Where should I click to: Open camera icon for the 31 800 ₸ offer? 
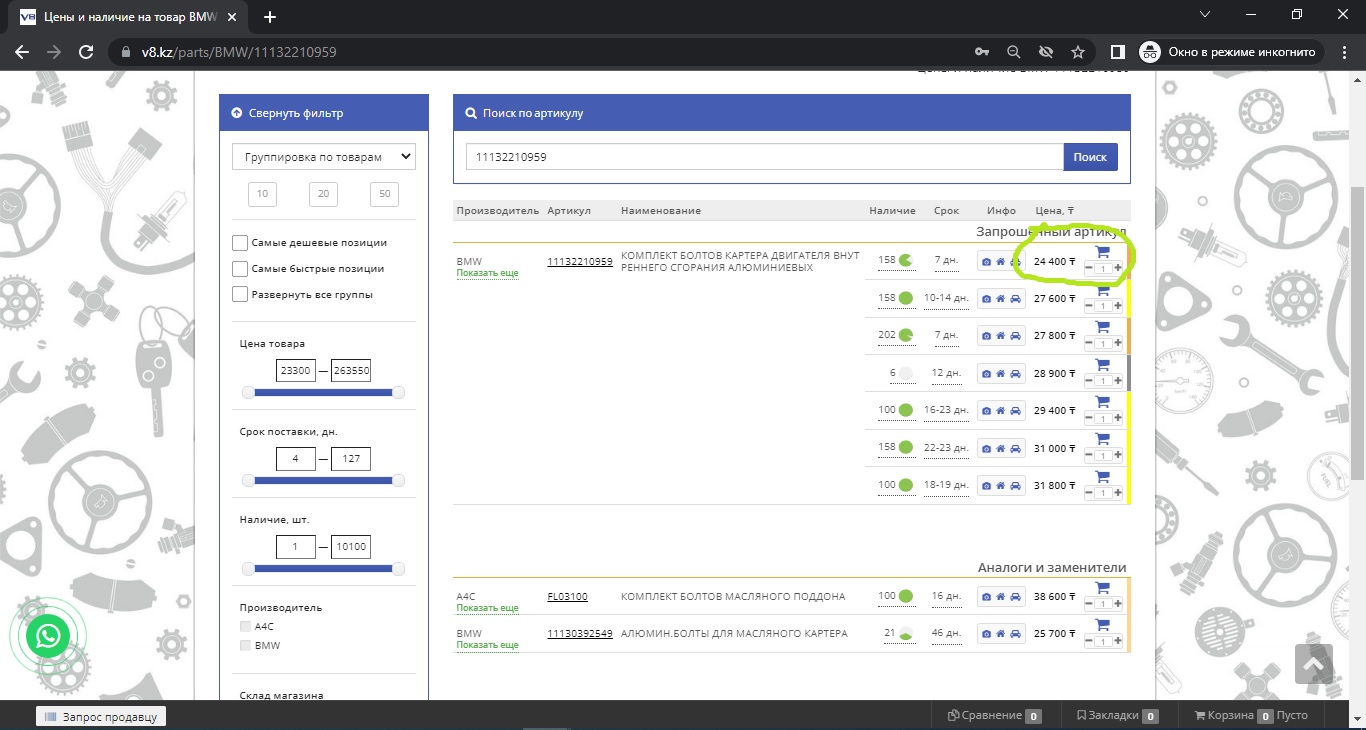pyautogui.click(x=986, y=485)
